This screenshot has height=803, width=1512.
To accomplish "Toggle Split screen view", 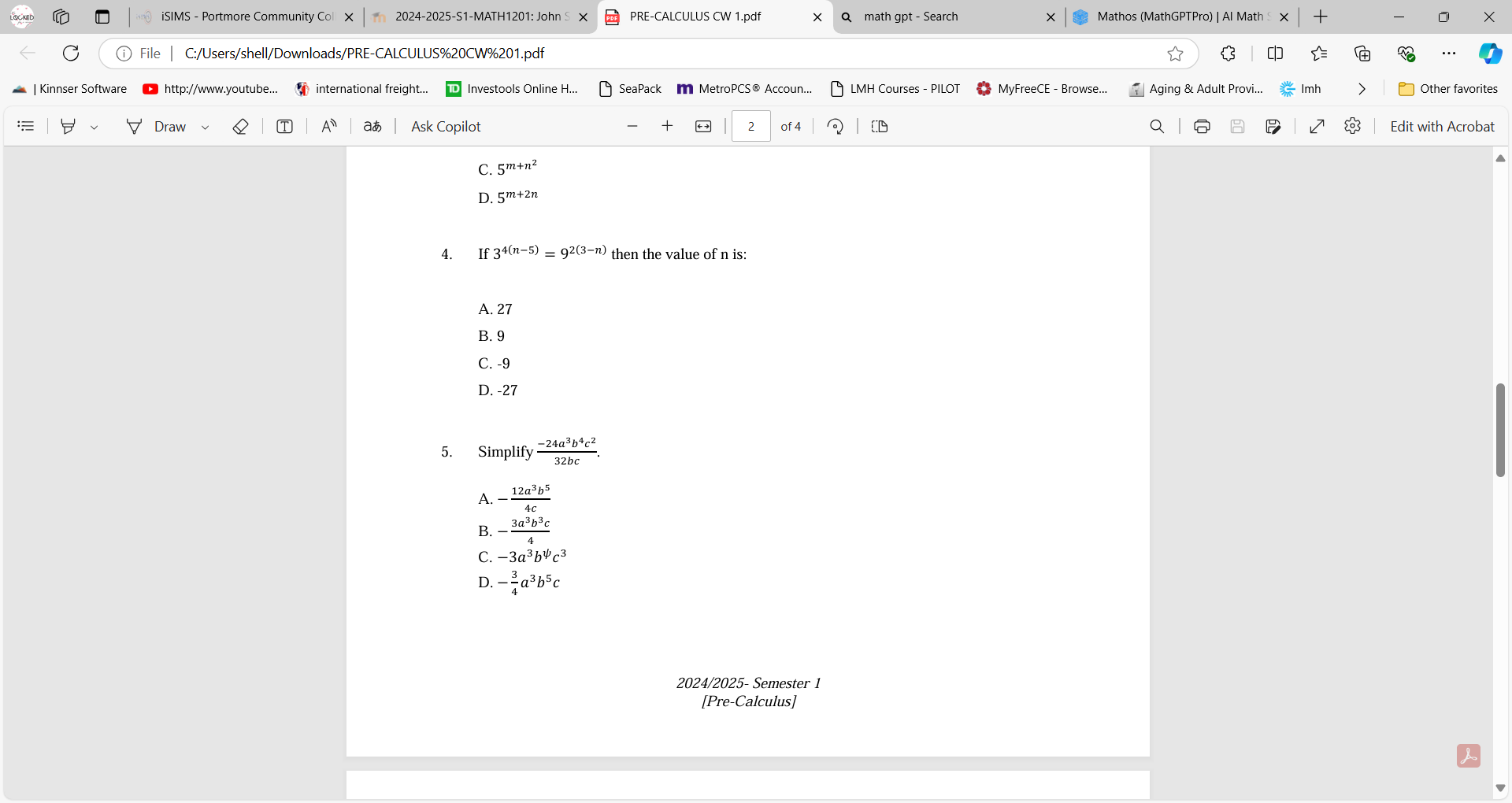I will [1275, 54].
